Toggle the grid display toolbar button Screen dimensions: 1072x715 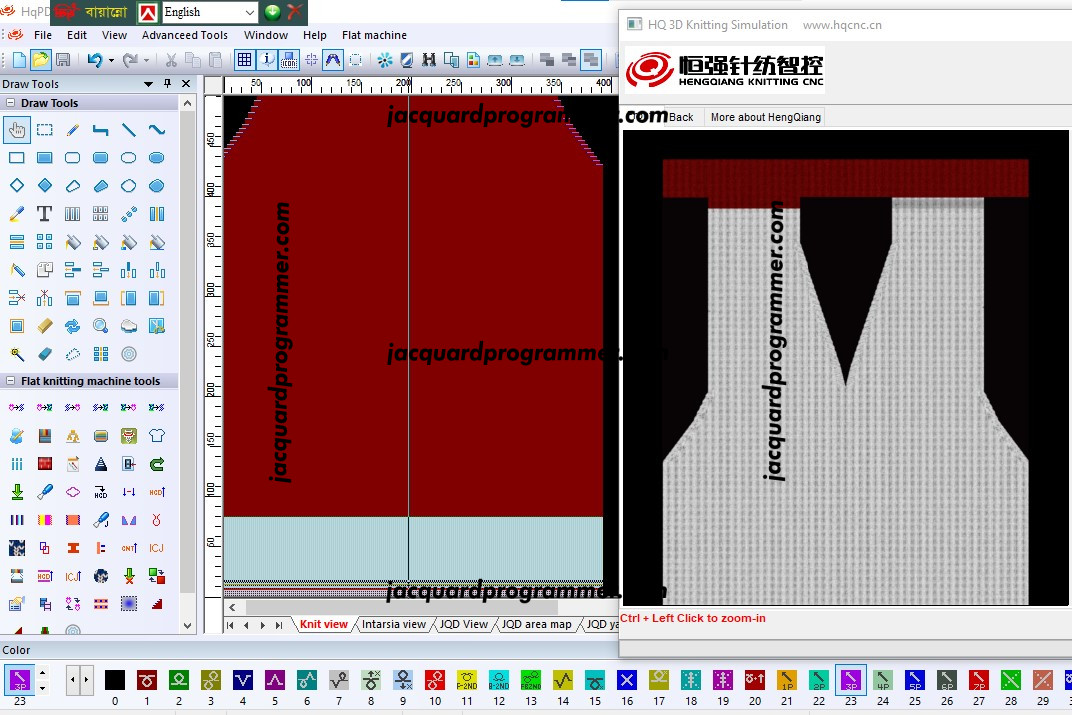tap(244, 60)
